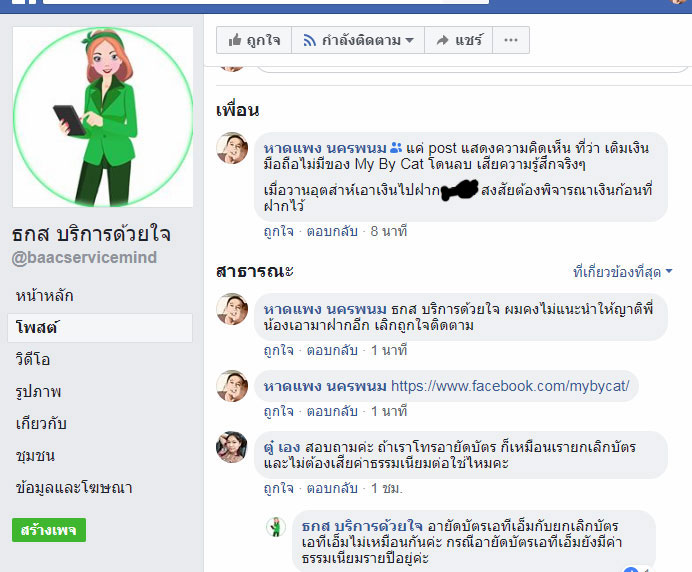Like the mybycat link comment
The width and height of the screenshot is (692, 572).
(x=279, y=411)
